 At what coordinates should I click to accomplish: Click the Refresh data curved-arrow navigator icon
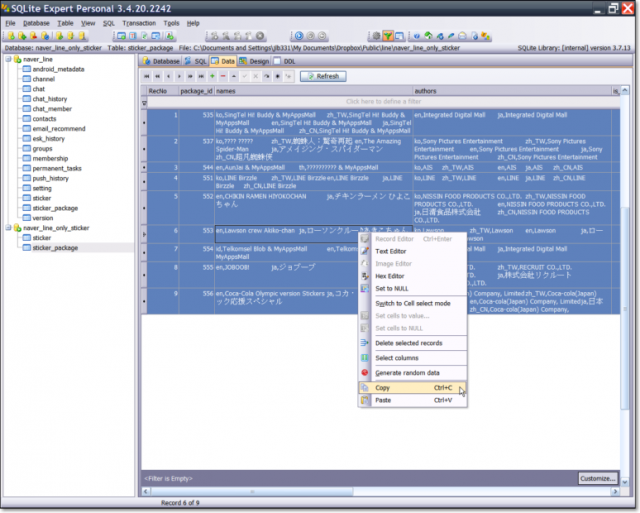pos(267,76)
